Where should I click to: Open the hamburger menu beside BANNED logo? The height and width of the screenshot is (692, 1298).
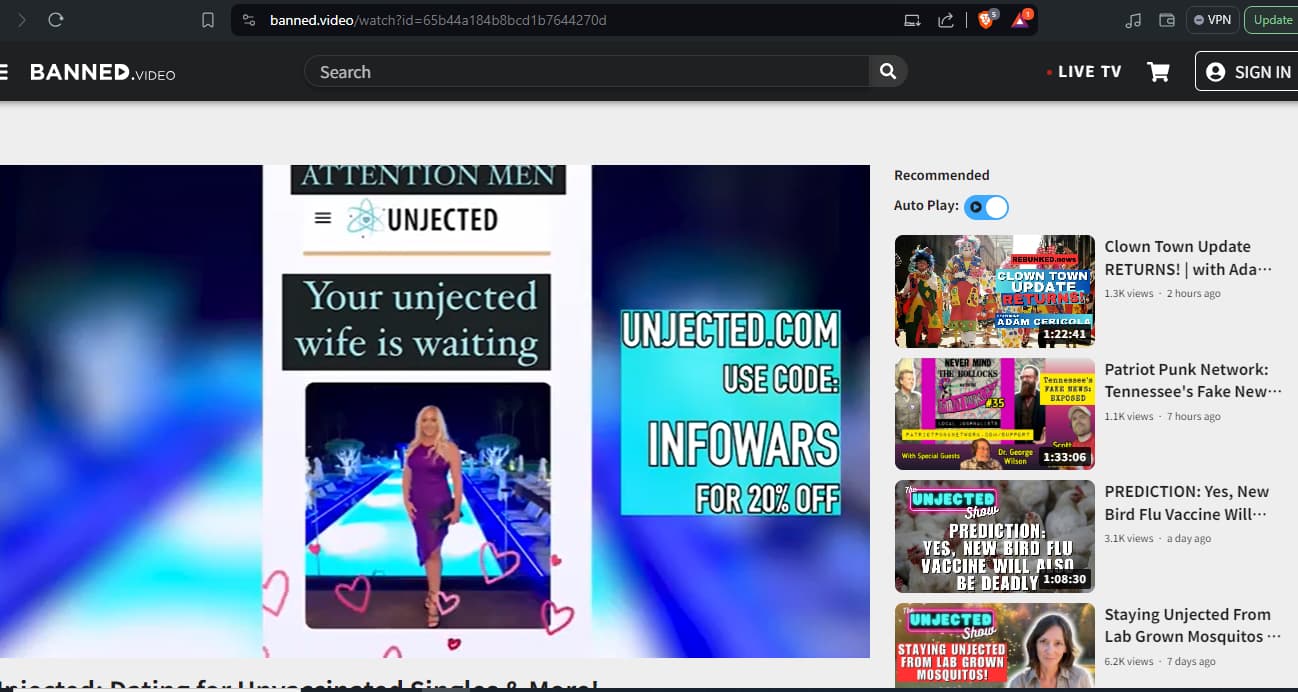click(x=4, y=72)
